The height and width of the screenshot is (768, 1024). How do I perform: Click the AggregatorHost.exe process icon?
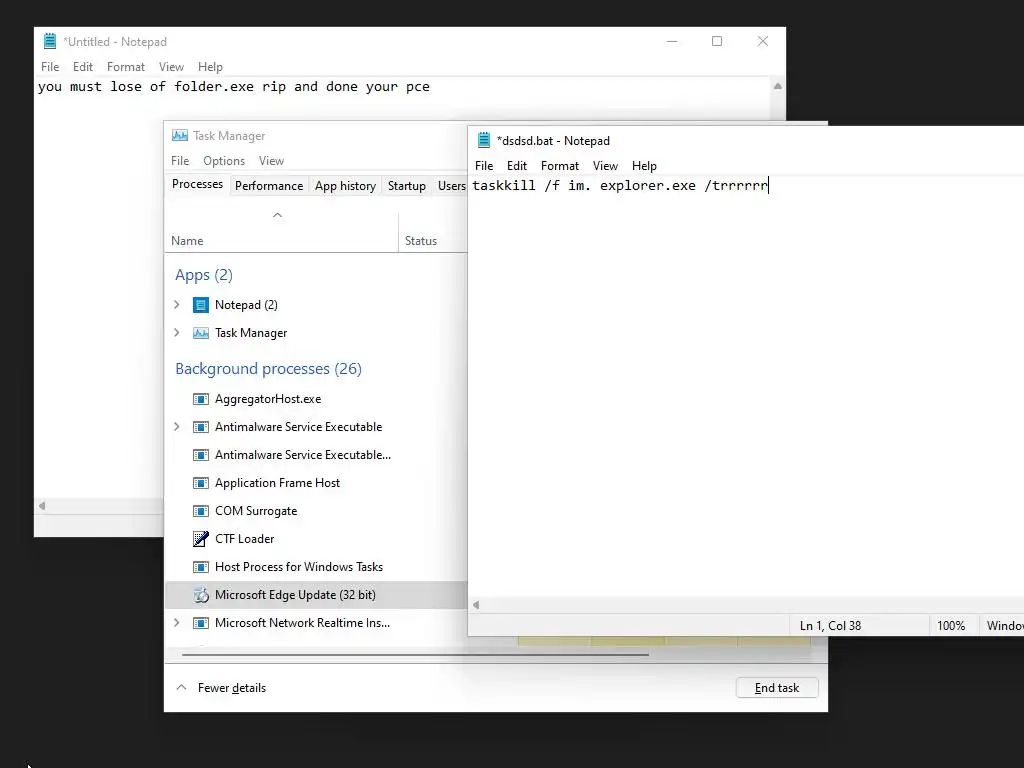[200, 399]
